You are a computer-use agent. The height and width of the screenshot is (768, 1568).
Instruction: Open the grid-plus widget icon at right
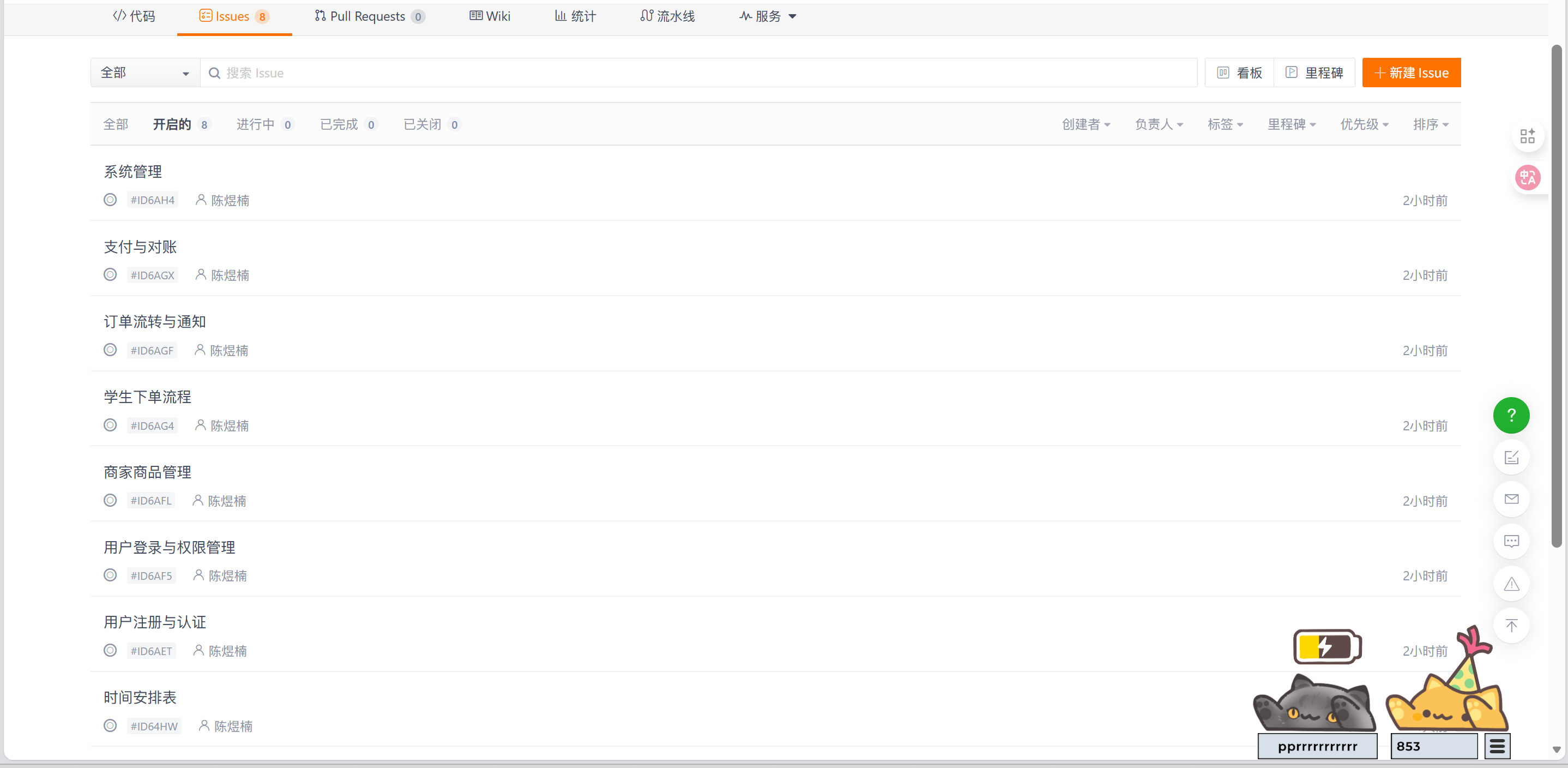1527,136
